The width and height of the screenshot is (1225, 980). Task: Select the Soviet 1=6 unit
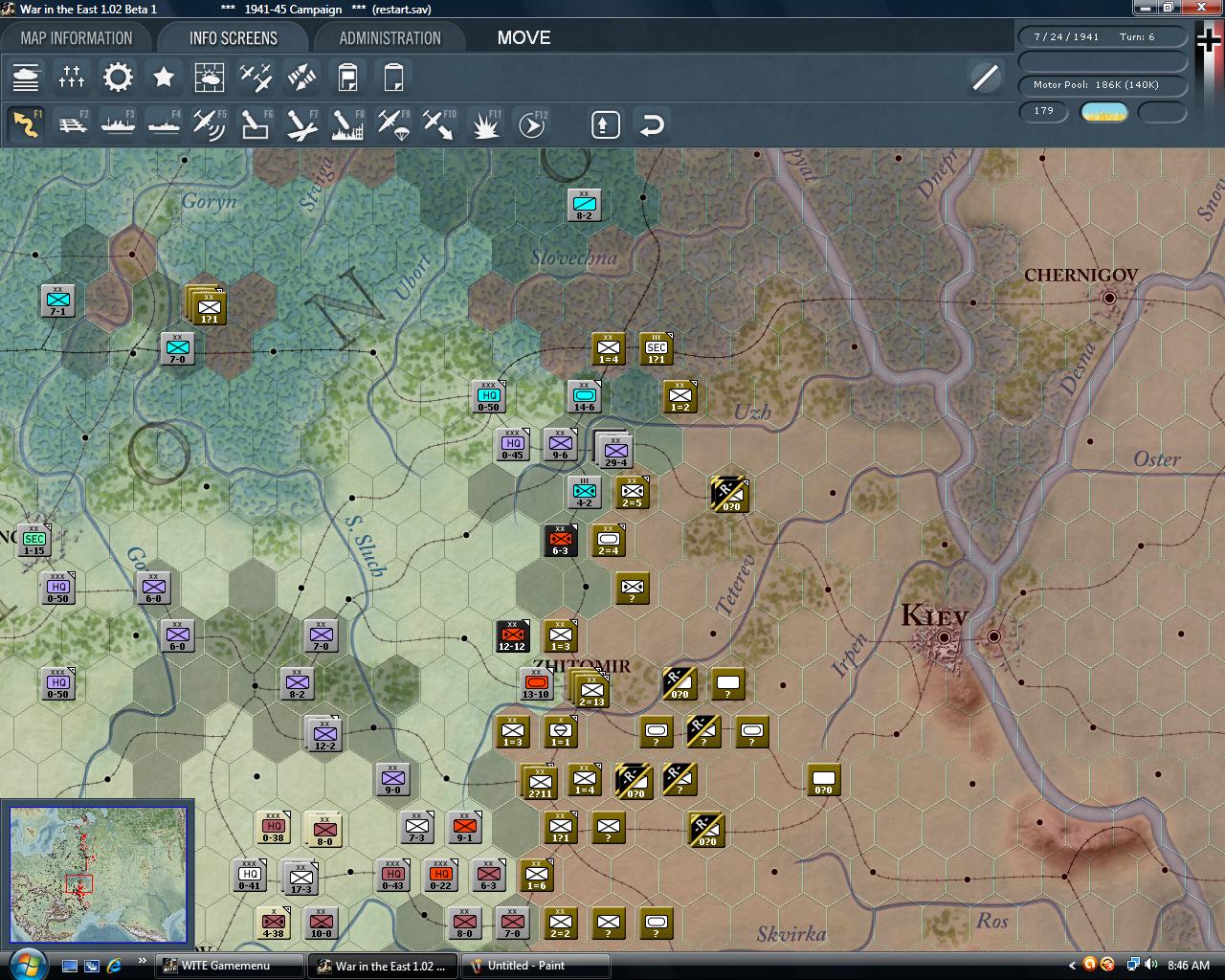coord(536,875)
